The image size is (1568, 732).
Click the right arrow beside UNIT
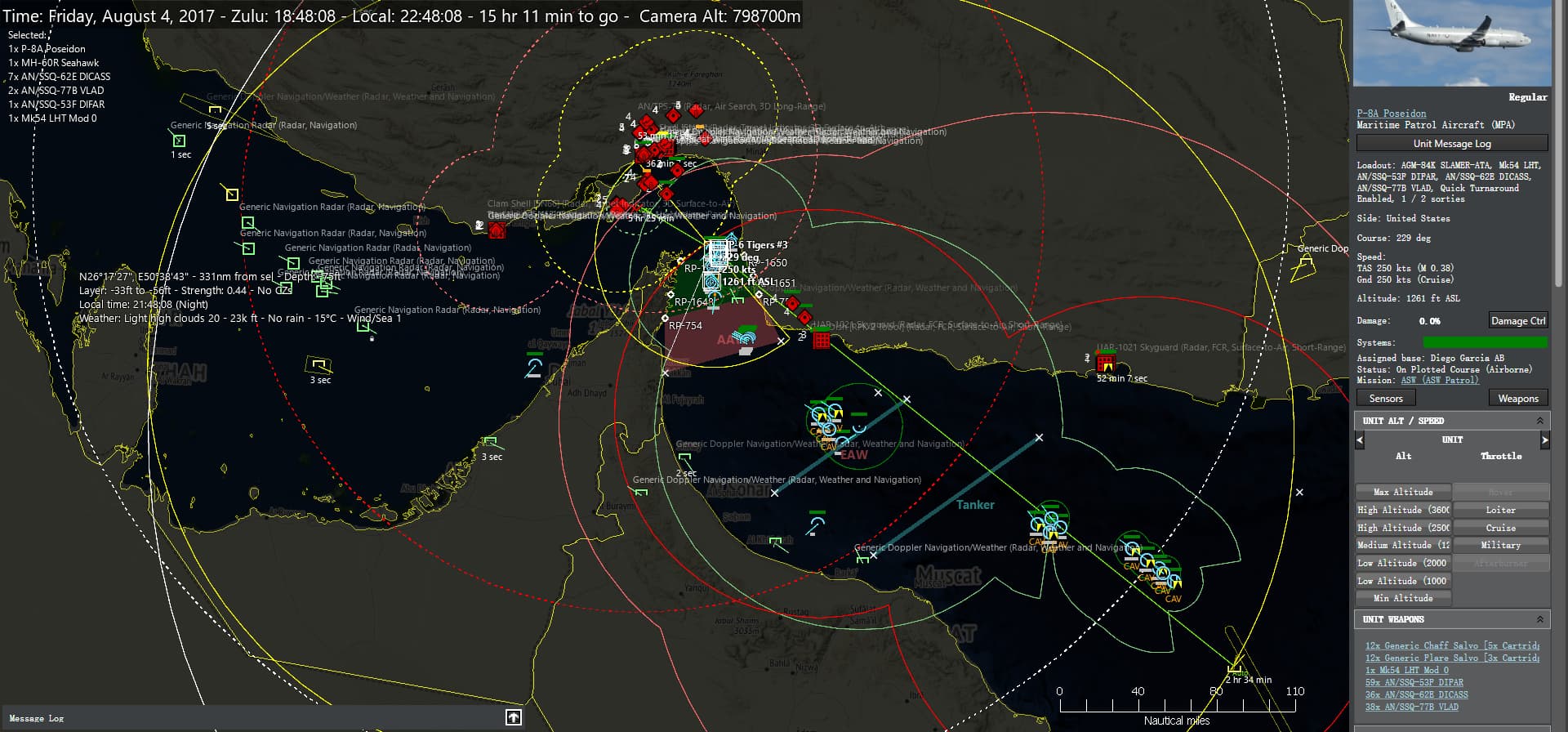pos(1544,440)
